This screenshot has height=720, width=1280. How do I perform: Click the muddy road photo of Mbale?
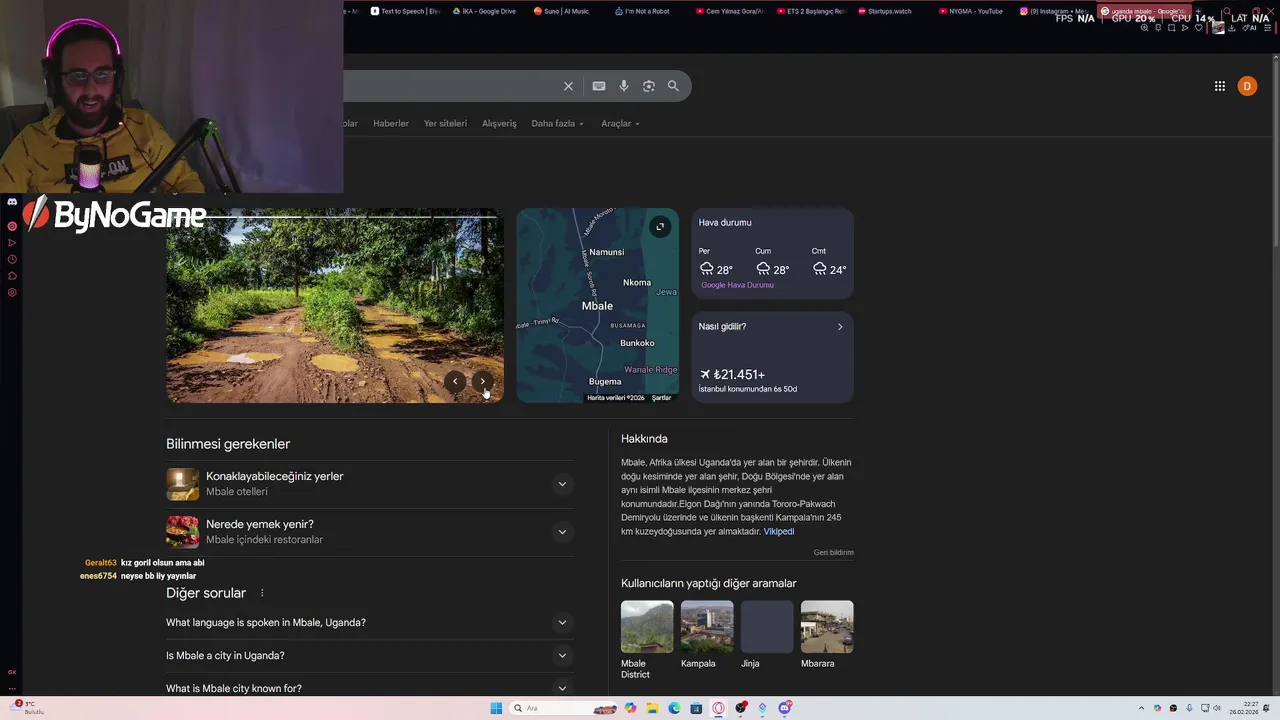[x=335, y=306]
